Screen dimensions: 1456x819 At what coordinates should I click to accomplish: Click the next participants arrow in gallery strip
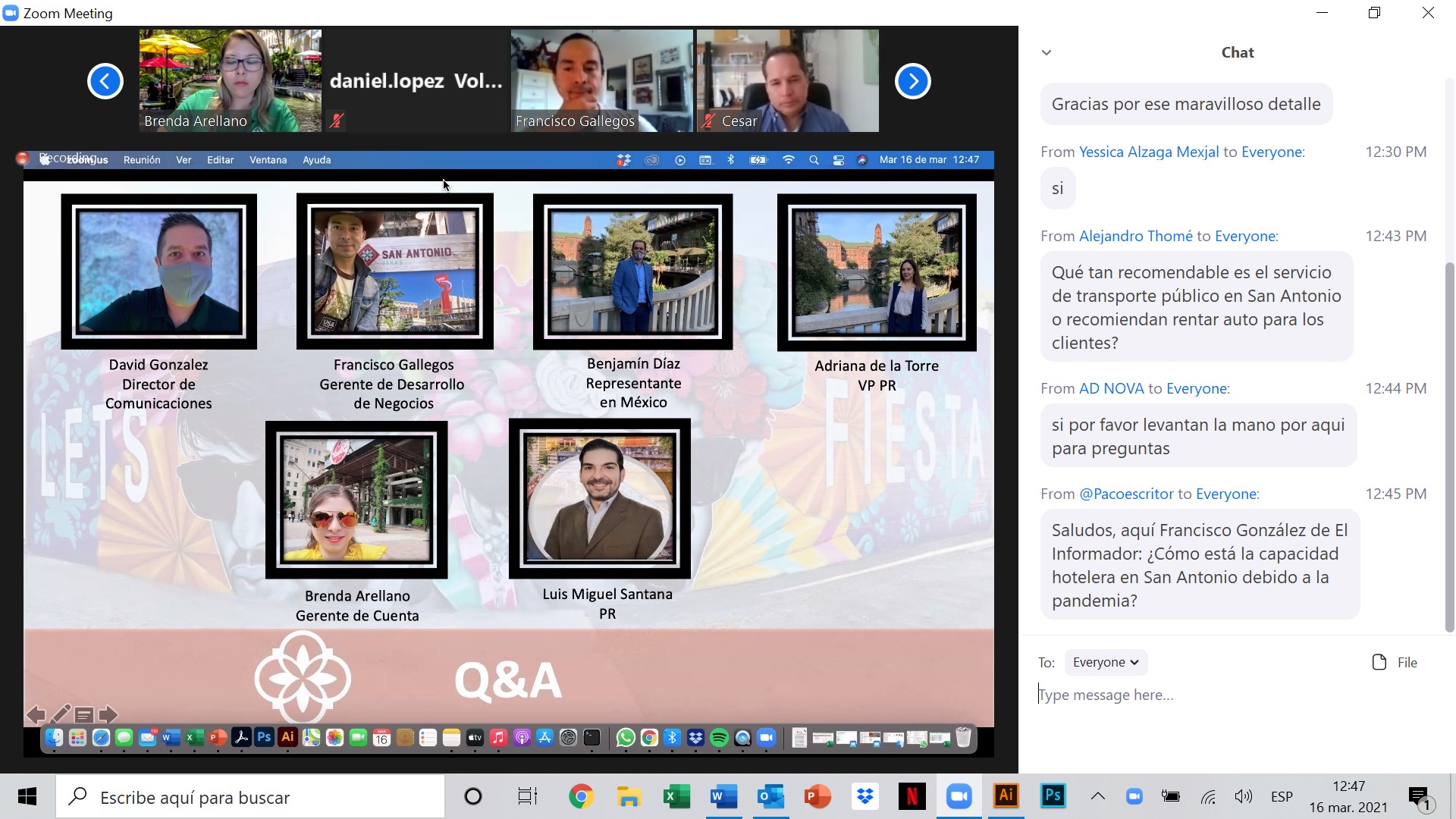[x=912, y=81]
